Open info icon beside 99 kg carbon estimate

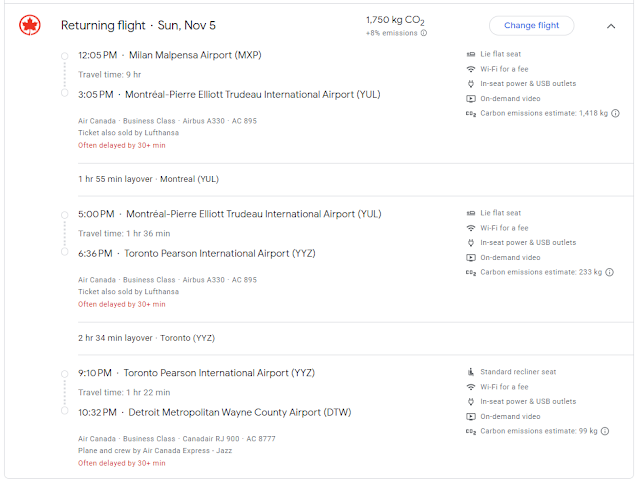tap(605, 431)
